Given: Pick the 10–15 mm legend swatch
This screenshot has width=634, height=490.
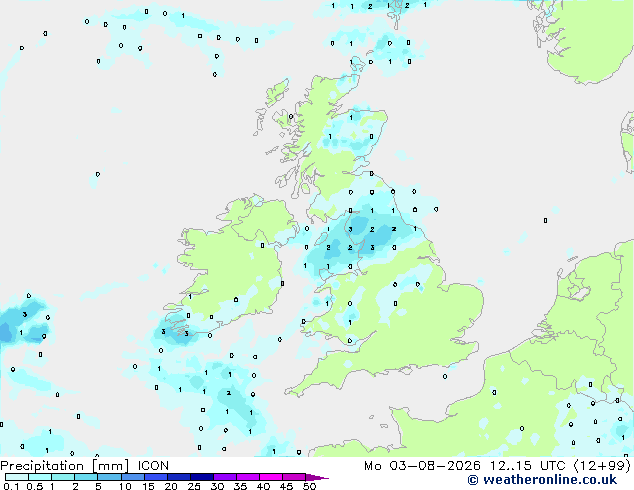Looking at the screenshot, I should 132,477.
